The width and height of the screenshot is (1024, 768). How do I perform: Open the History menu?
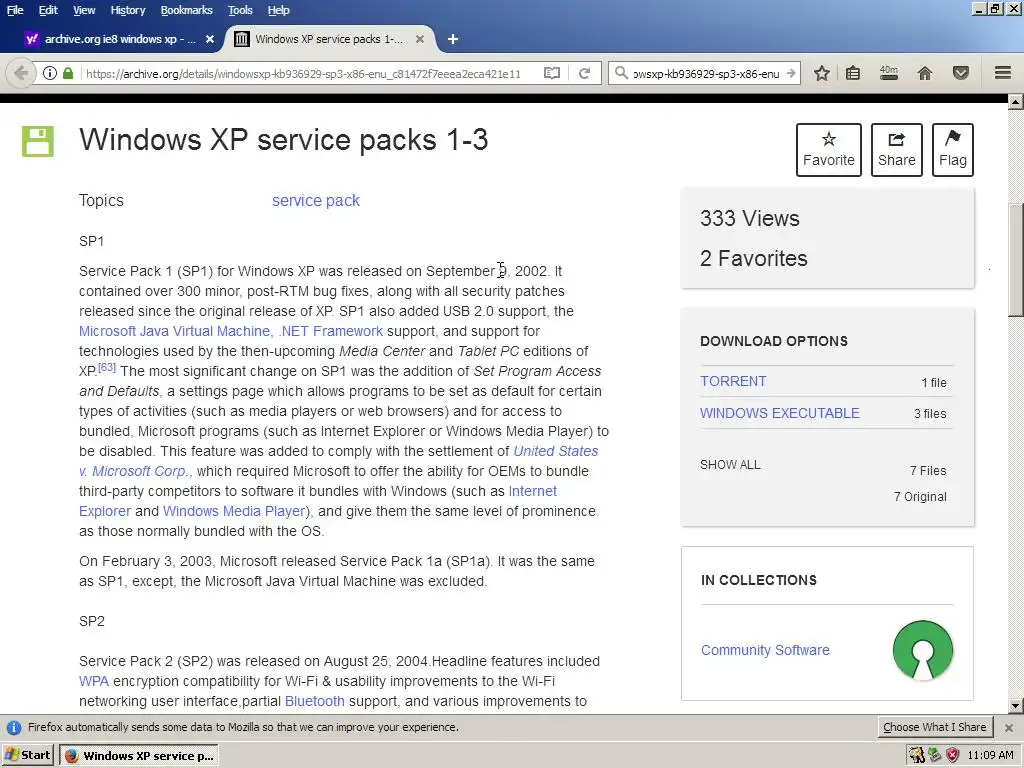pyautogui.click(x=127, y=10)
